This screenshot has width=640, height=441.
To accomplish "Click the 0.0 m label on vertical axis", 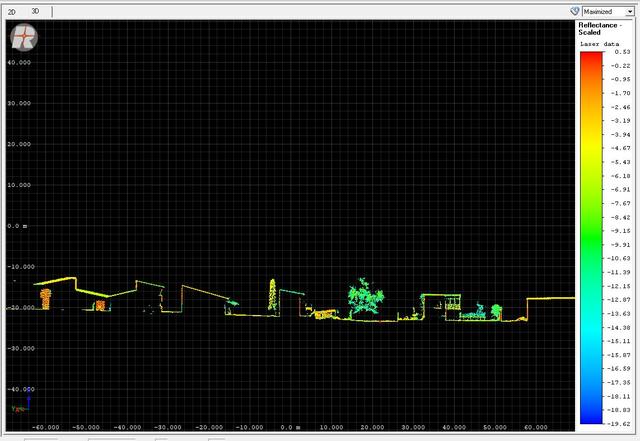I will [18, 226].
